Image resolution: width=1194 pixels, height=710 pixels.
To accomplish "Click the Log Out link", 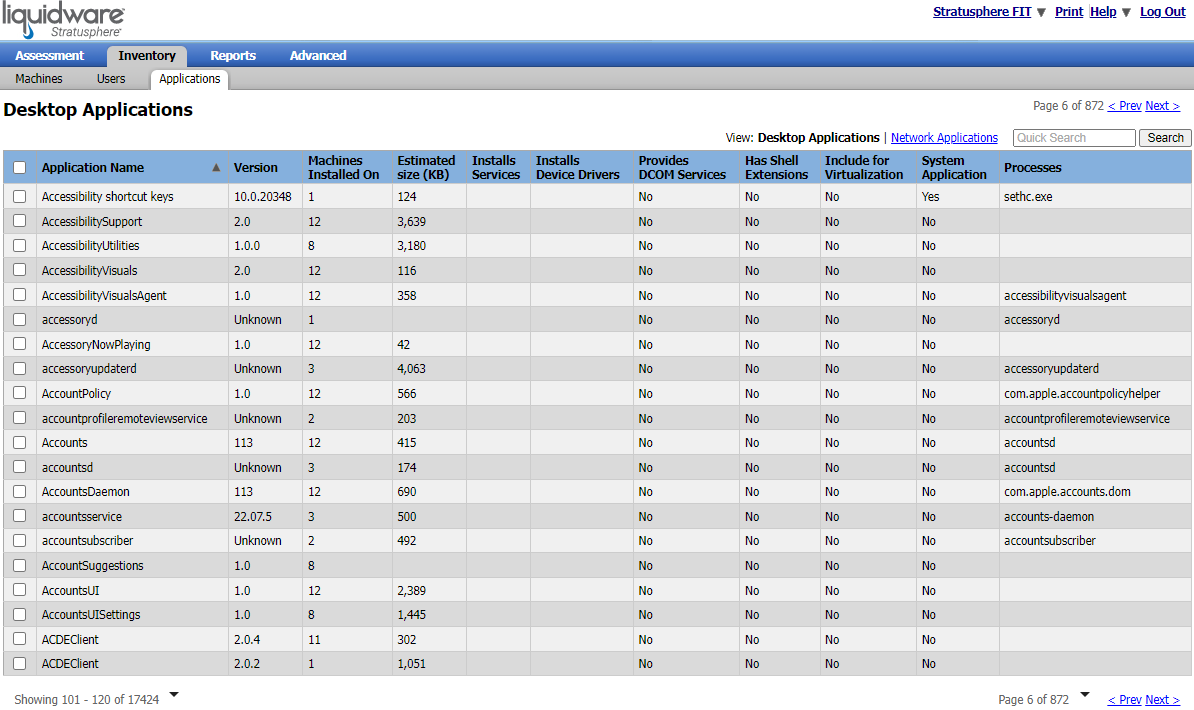I will [1163, 11].
